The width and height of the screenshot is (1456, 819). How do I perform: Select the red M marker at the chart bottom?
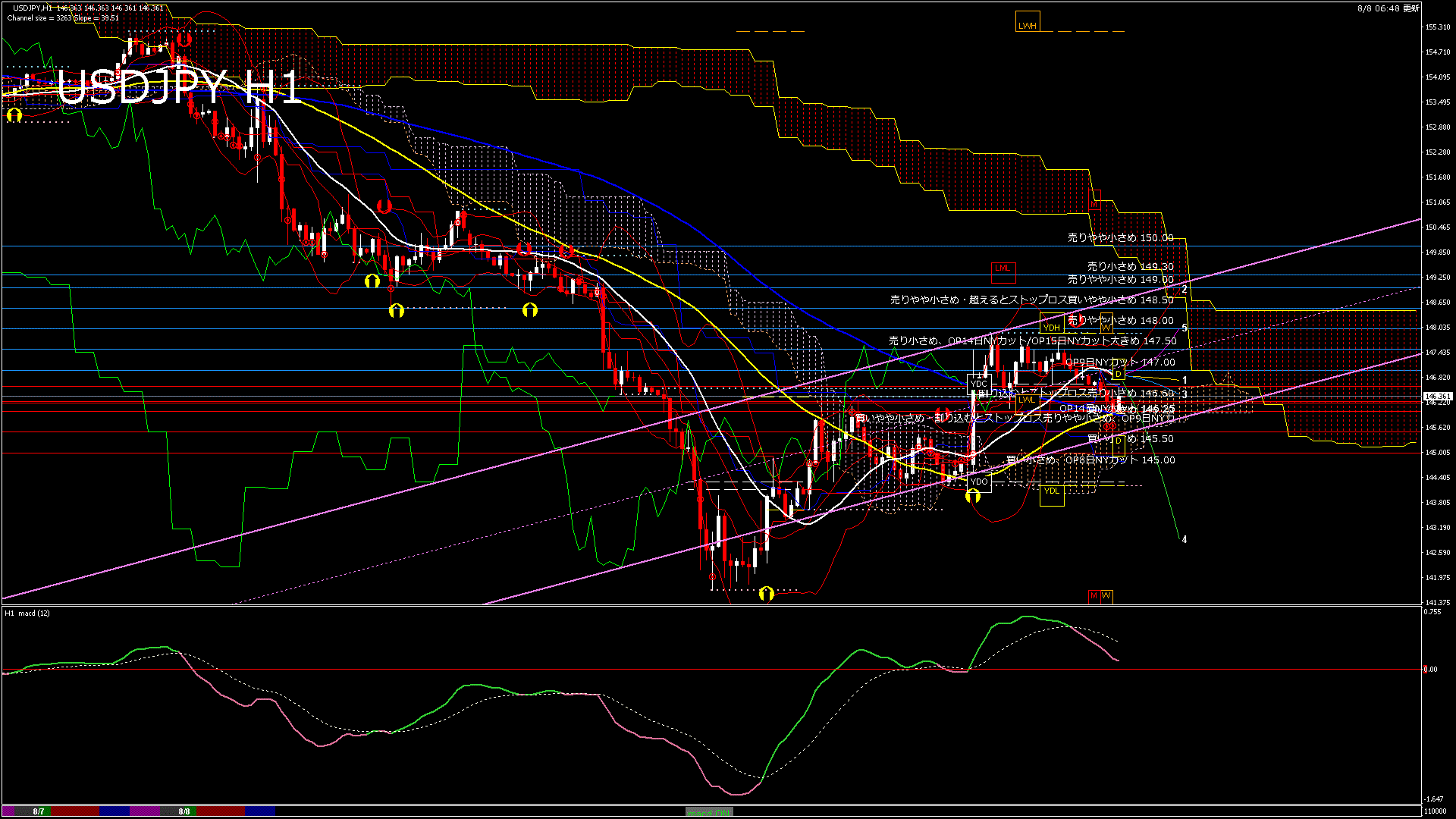(x=1094, y=596)
